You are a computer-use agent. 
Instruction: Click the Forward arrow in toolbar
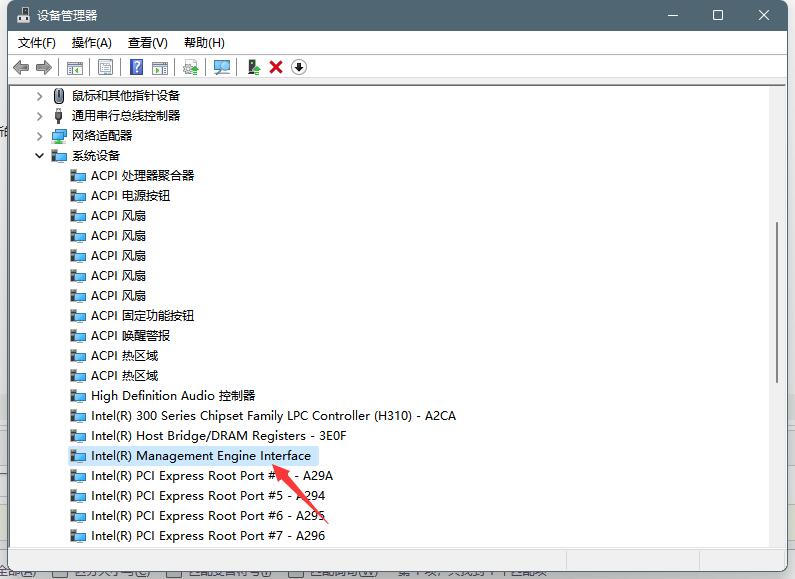click(43, 67)
